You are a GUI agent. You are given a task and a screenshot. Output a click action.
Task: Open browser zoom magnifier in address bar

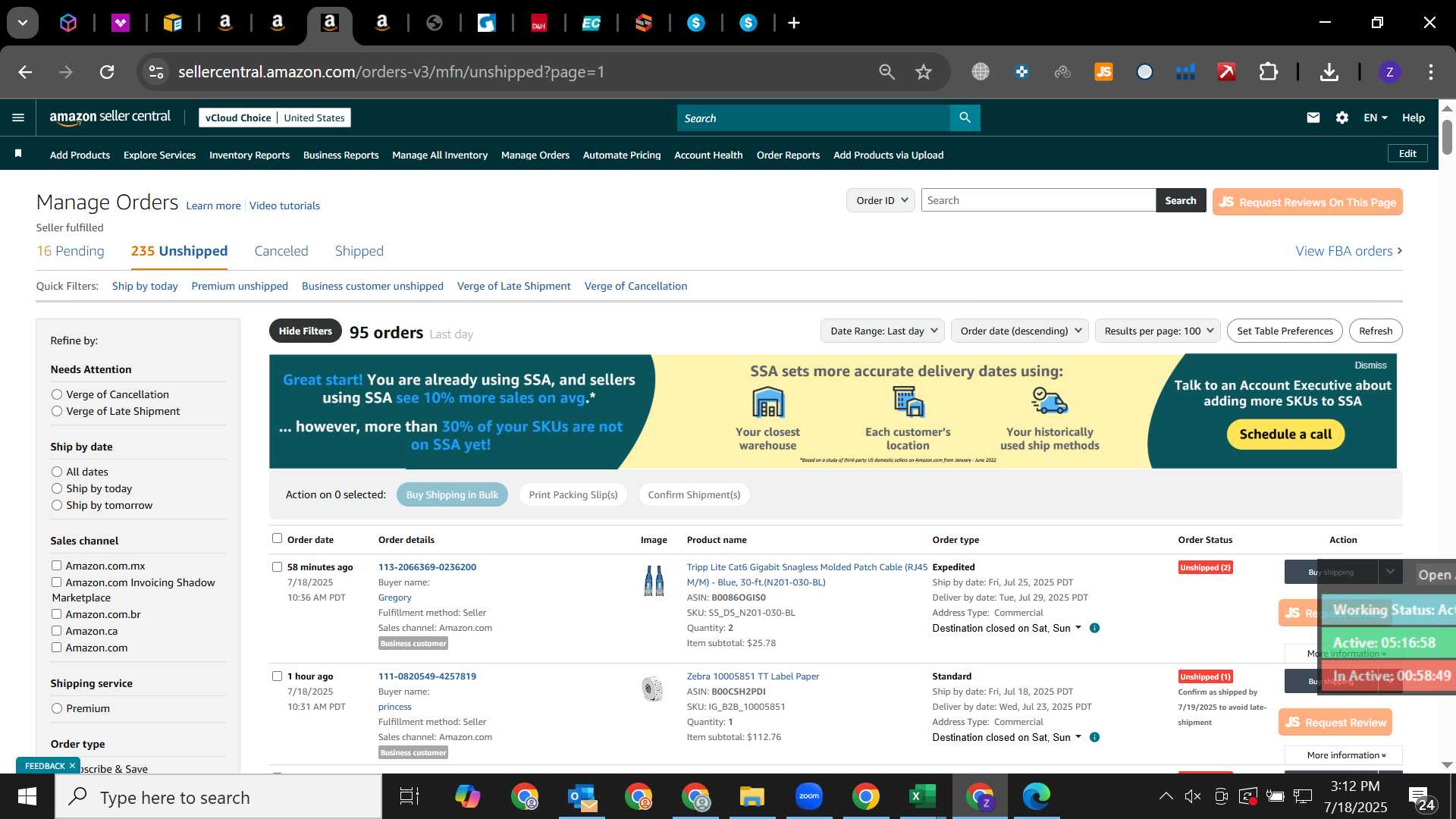[886, 72]
